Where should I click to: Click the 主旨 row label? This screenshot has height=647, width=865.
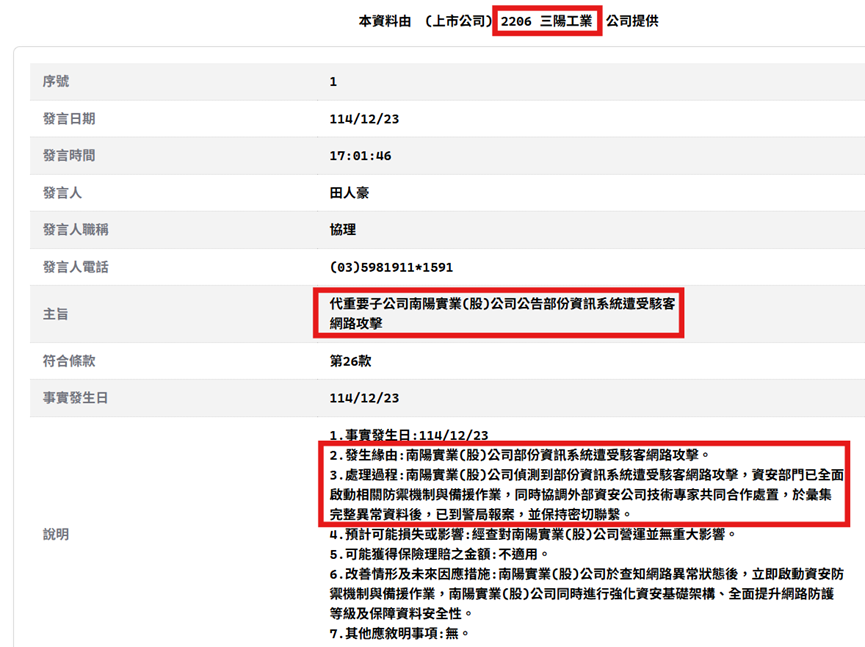click(56, 314)
